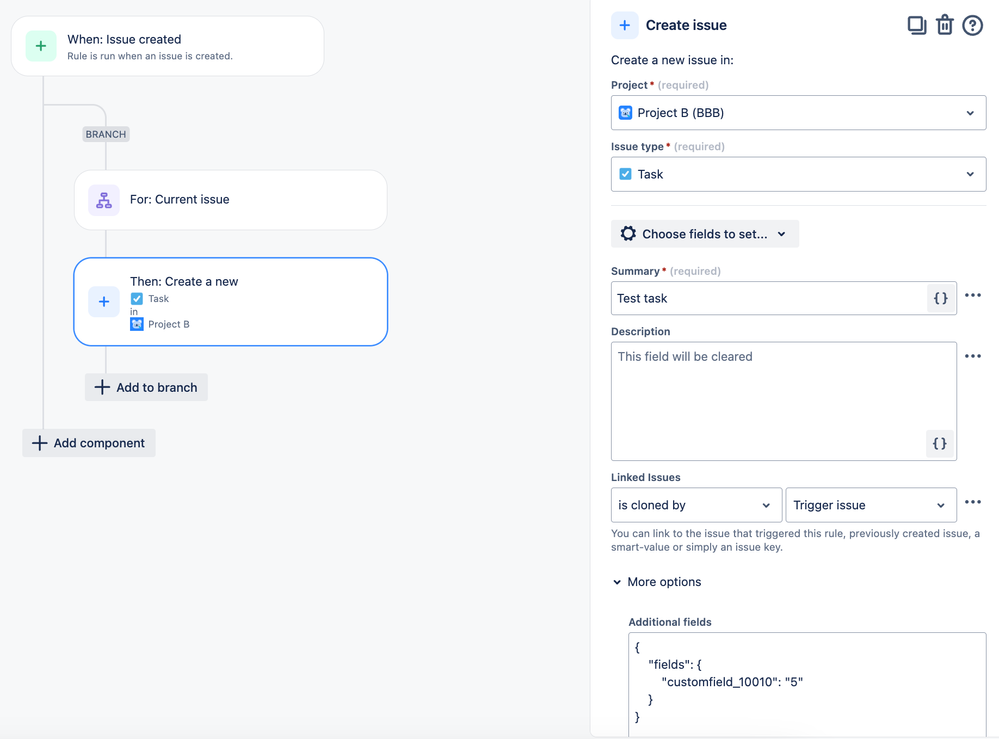Click the green trigger plus icon
Viewport: 999px width, 739px height.
pyautogui.click(x=41, y=46)
